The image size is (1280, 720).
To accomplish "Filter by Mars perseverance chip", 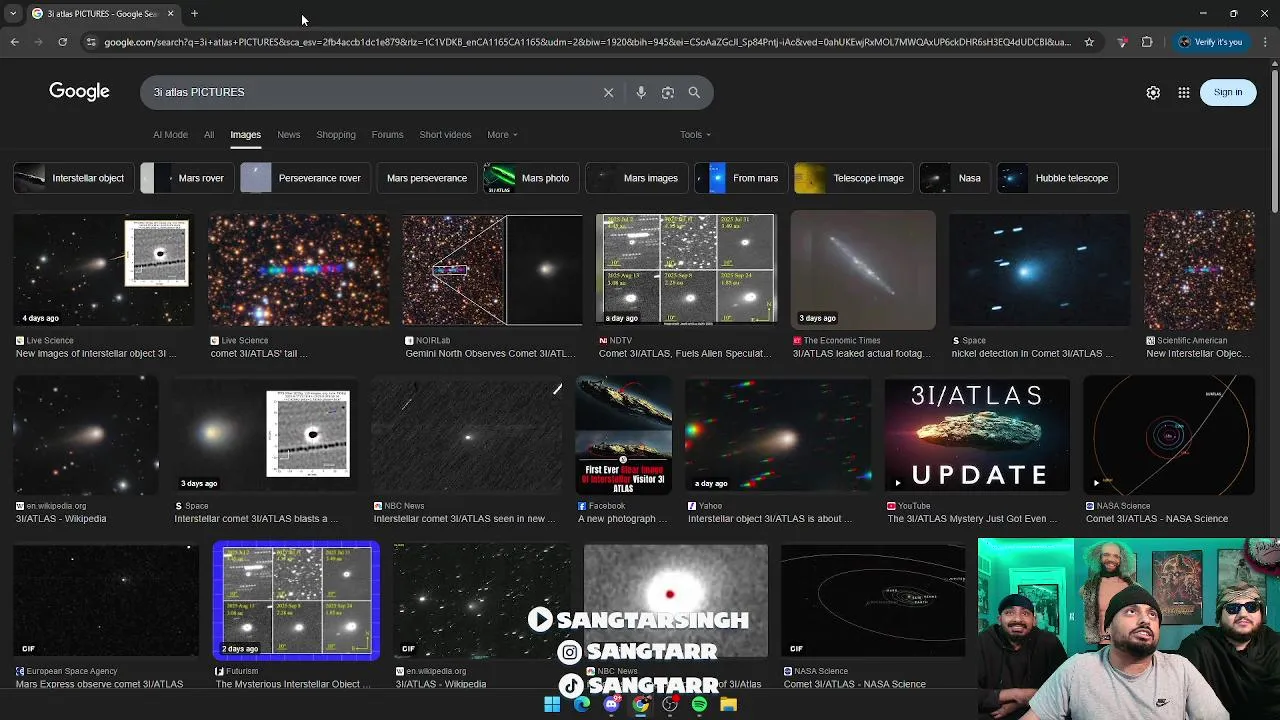I will coord(427,178).
